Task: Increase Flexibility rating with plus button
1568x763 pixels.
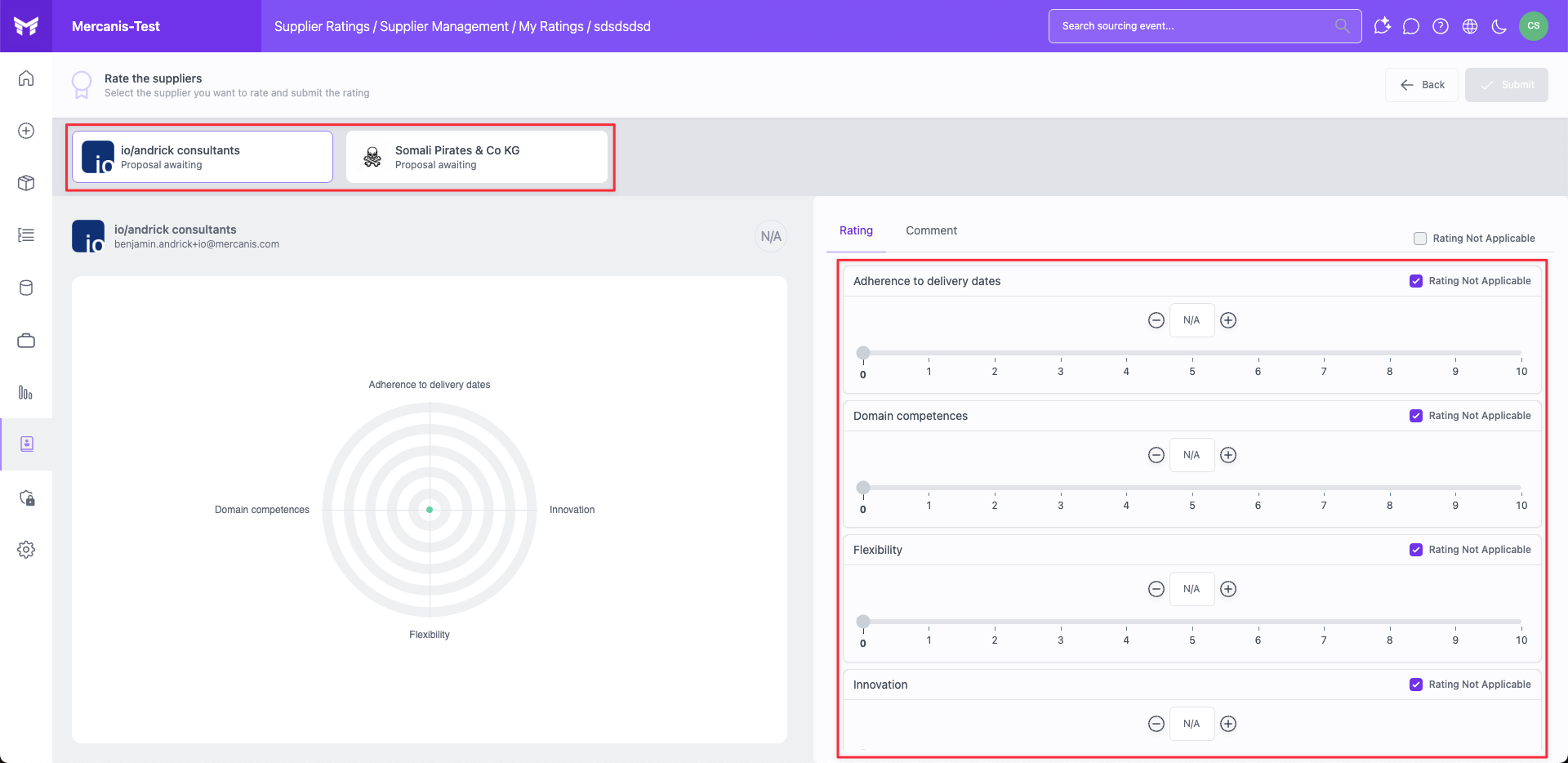Action: [x=1228, y=589]
